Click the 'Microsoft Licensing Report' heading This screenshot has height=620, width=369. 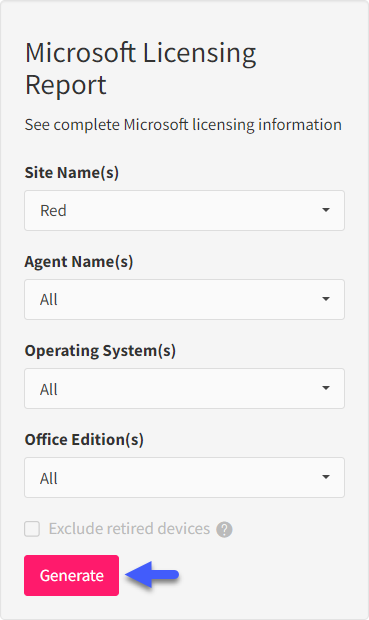pos(140,68)
